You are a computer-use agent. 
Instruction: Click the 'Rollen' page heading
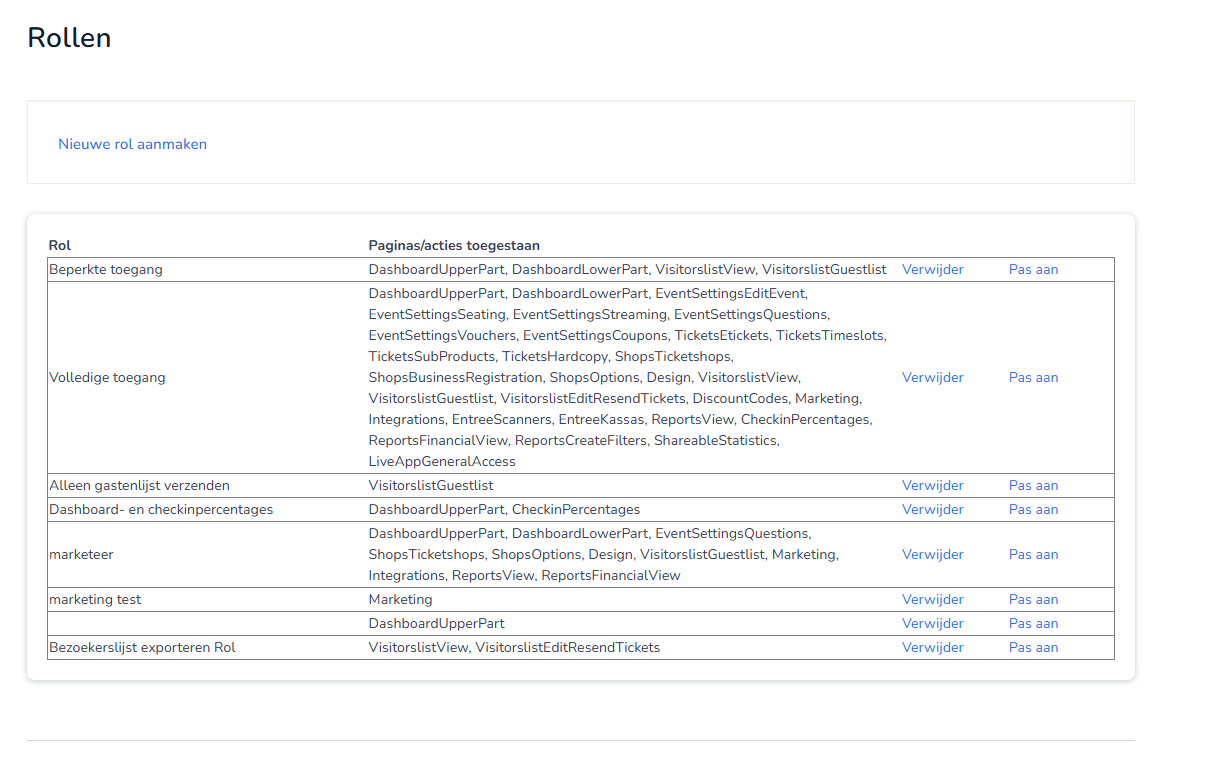pos(69,38)
